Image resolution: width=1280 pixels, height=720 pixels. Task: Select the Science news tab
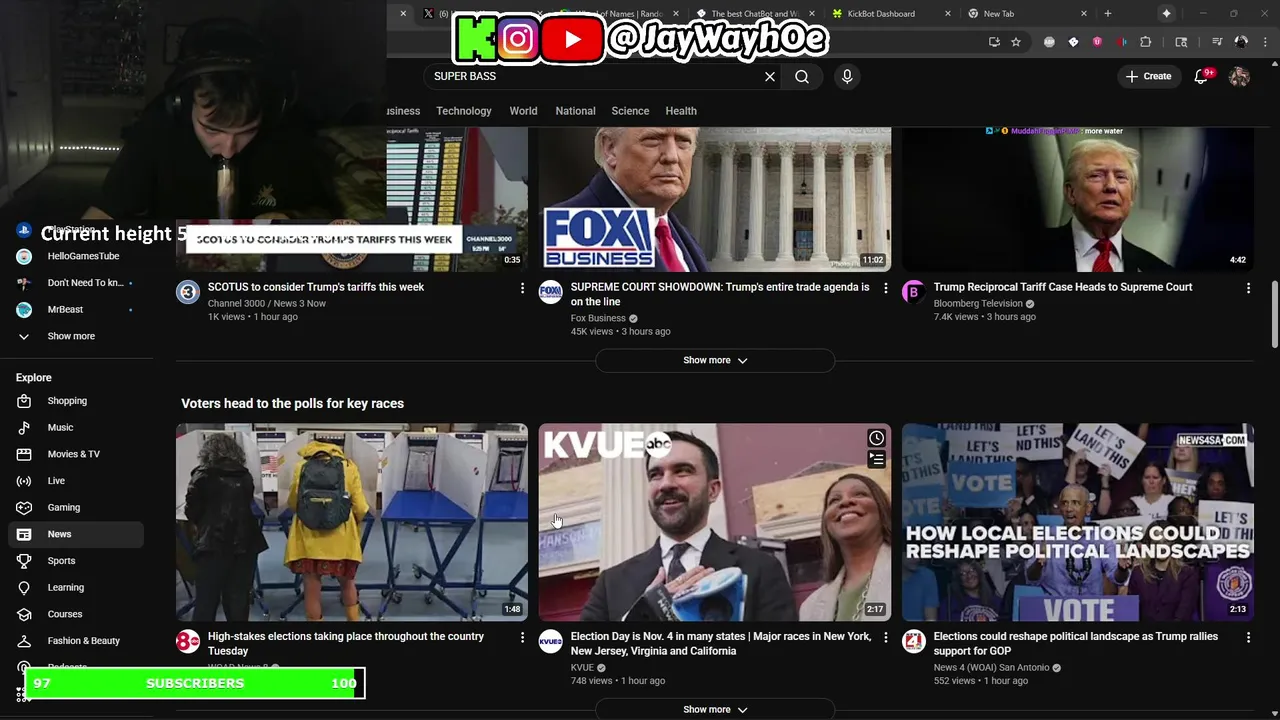630,111
